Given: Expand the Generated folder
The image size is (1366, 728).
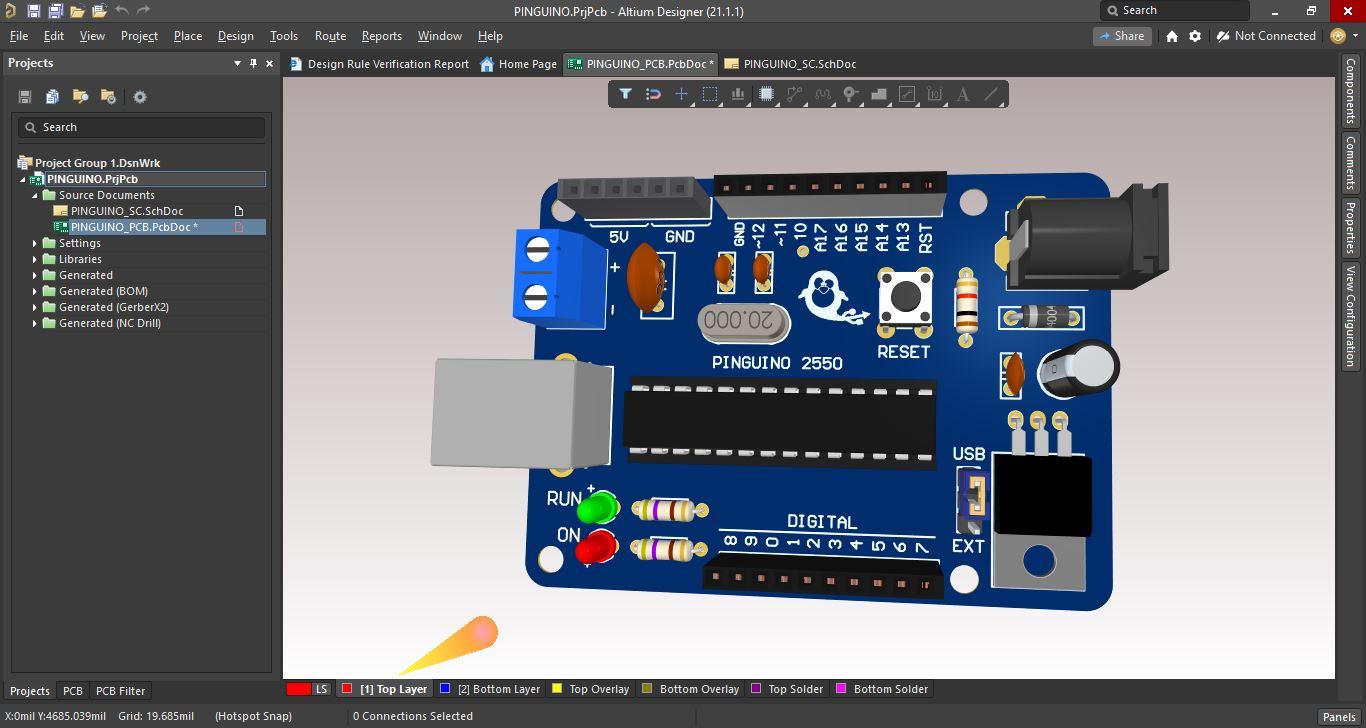Looking at the screenshot, I should point(35,276).
